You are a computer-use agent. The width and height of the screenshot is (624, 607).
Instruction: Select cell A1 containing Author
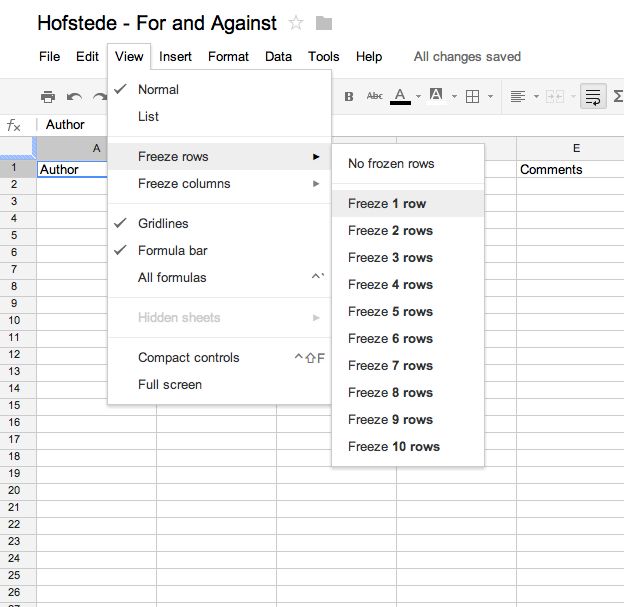click(72, 170)
